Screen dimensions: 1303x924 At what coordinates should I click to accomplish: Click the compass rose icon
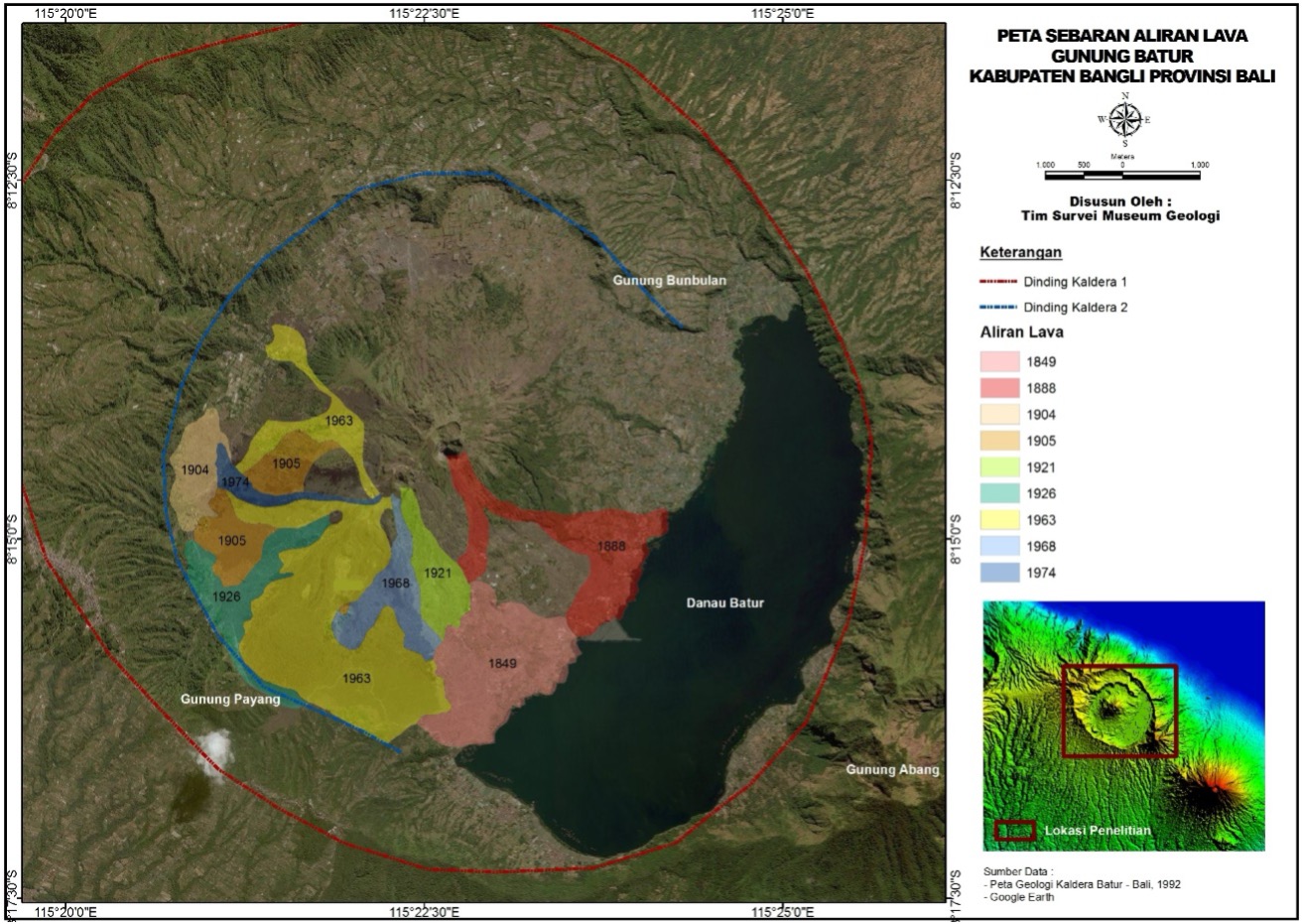click(1123, 119)
